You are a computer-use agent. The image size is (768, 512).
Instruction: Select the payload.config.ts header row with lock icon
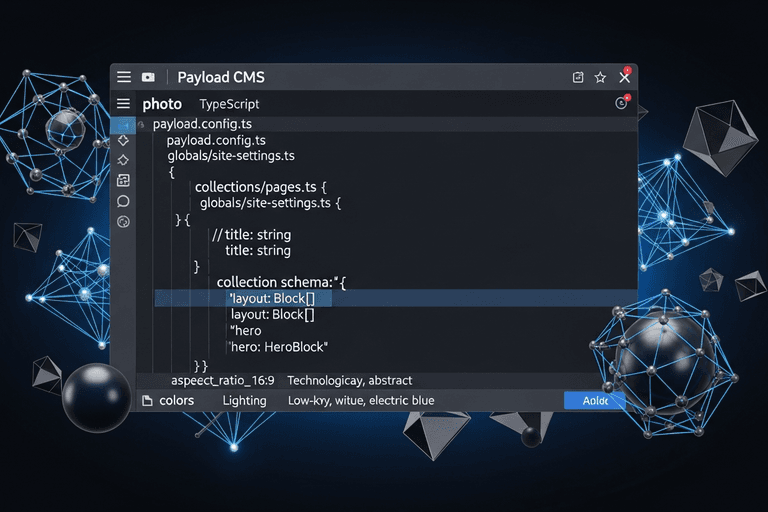[387, 124]
